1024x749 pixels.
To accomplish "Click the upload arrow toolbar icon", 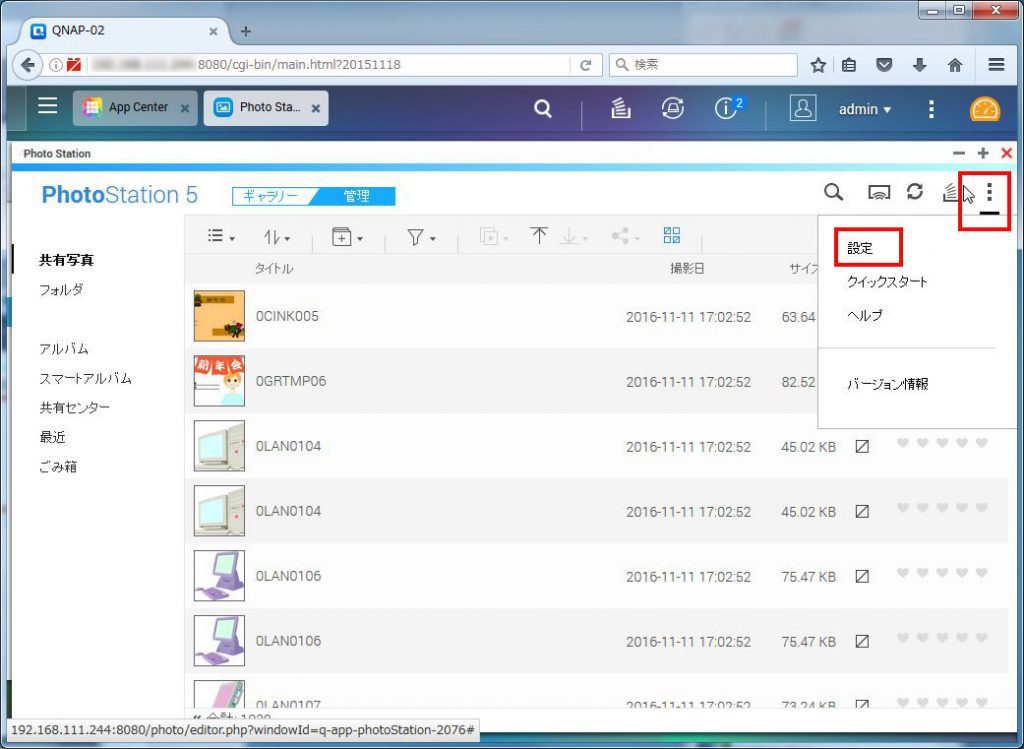I will [x=539, y=236].
